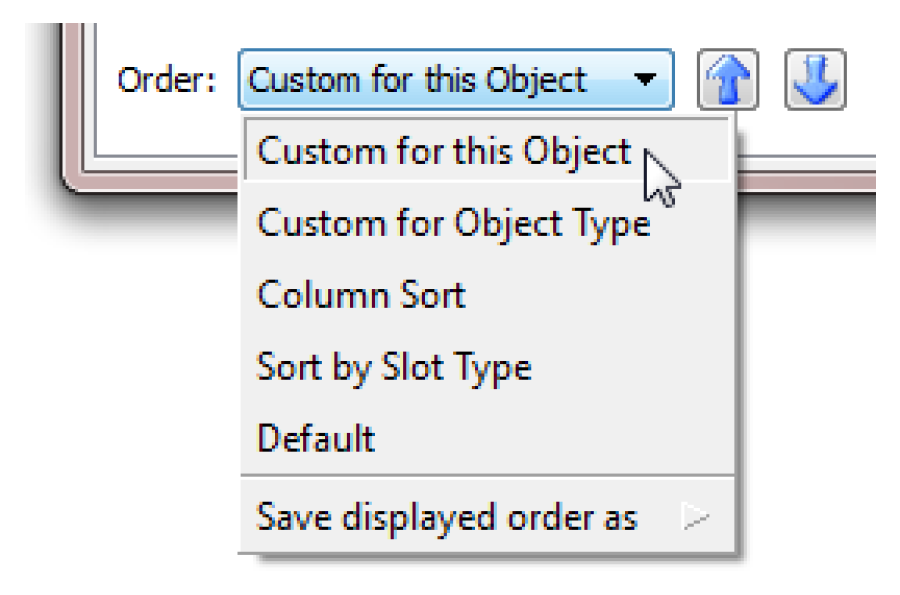Reset slot order with Default entry
Viewport: 900px width, 595px height.
click(x=316, y=438)
